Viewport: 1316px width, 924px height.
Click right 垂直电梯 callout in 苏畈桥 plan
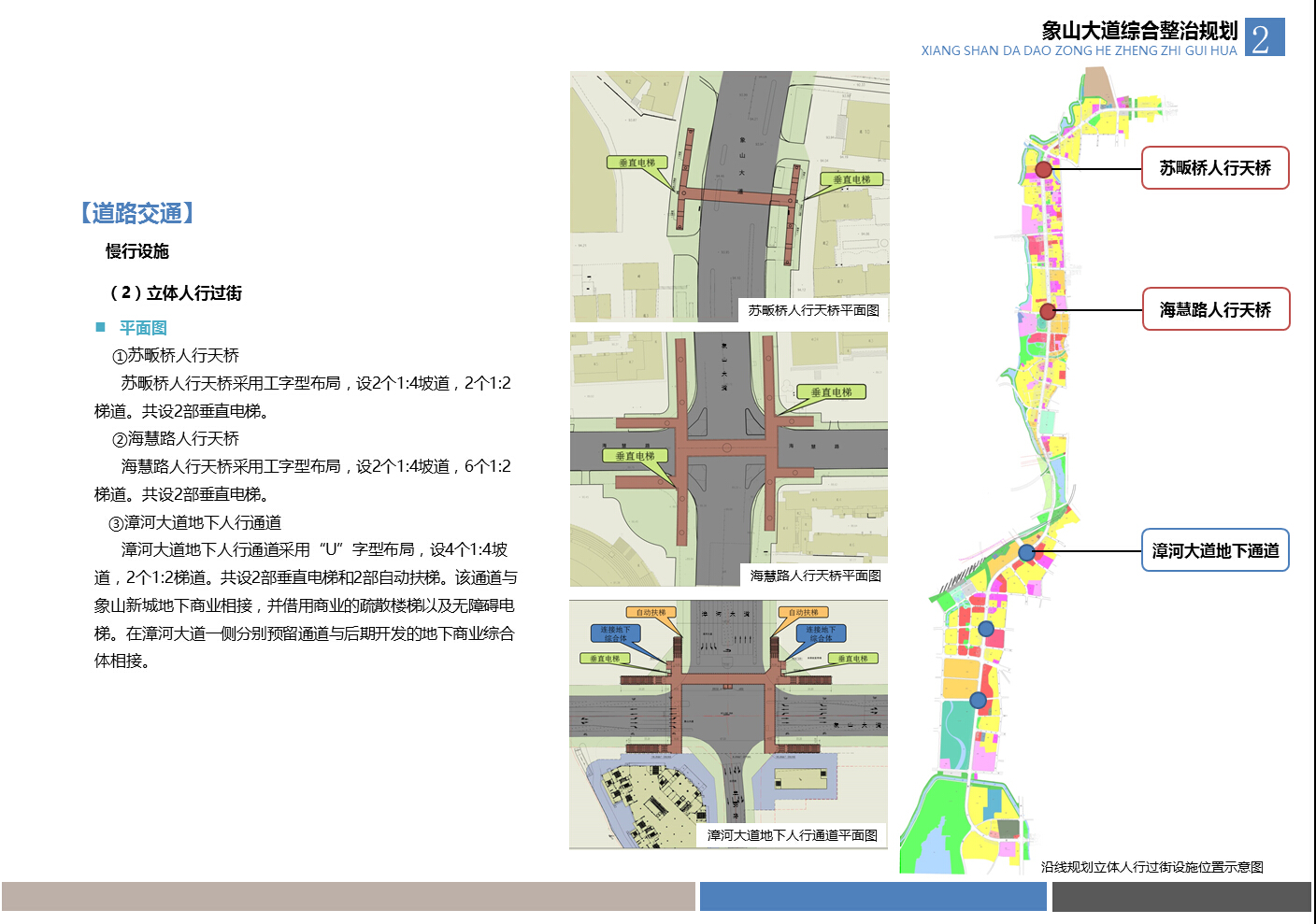[x=851, y=179]
